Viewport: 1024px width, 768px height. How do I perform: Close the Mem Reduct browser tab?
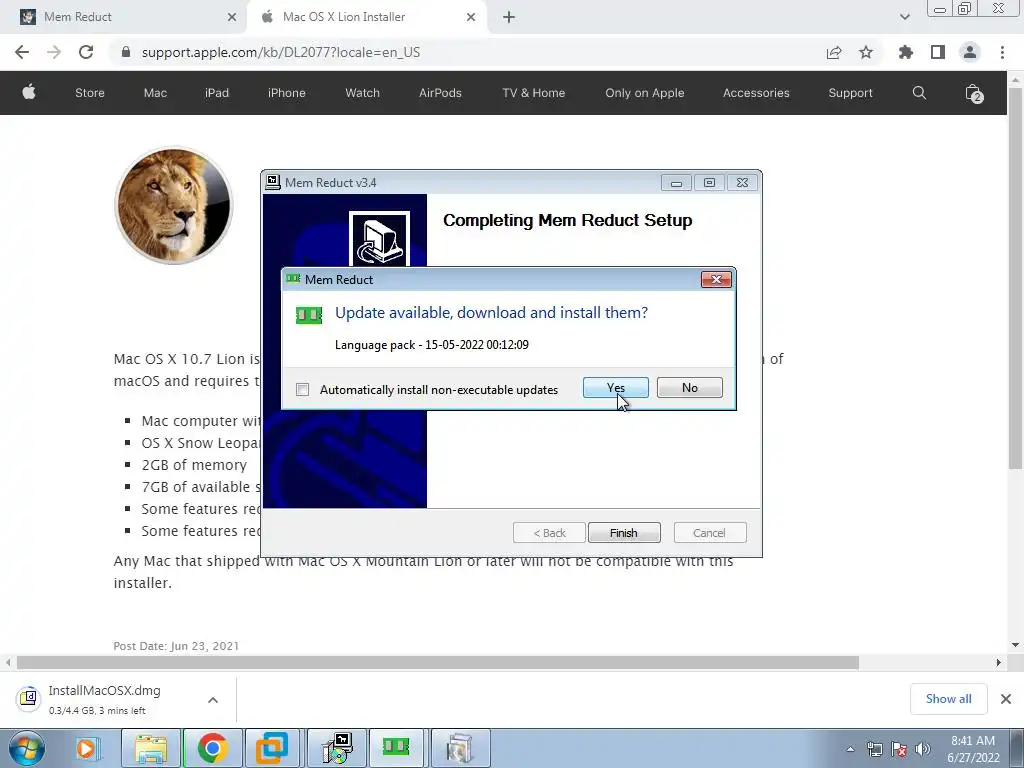(x=232, y=18)
